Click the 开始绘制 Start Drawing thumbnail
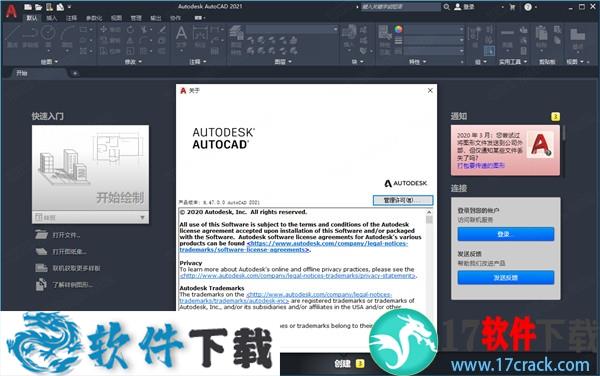 [x=90, y=168]
